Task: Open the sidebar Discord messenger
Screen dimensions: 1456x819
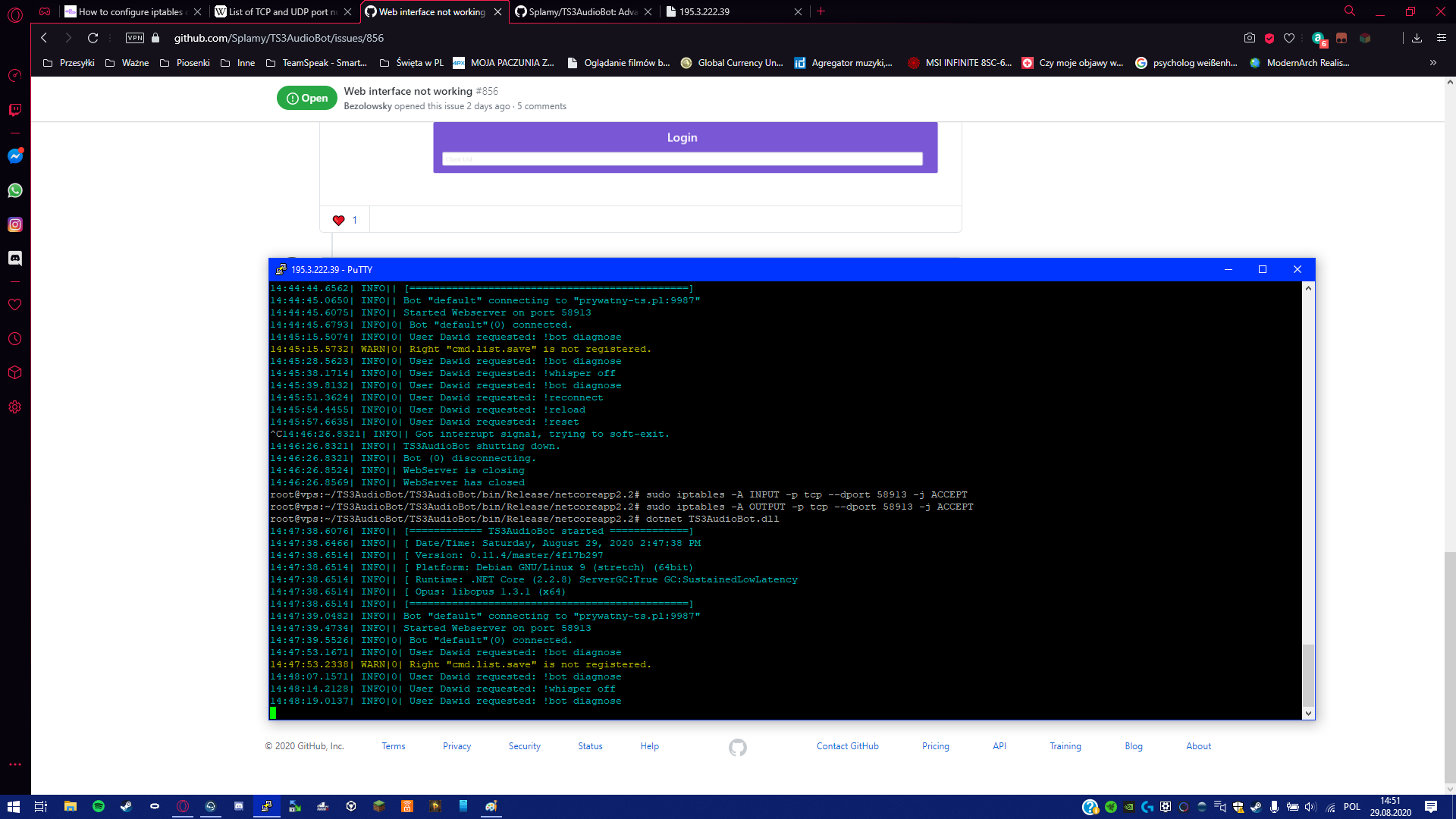Action: tap(15, 258)
